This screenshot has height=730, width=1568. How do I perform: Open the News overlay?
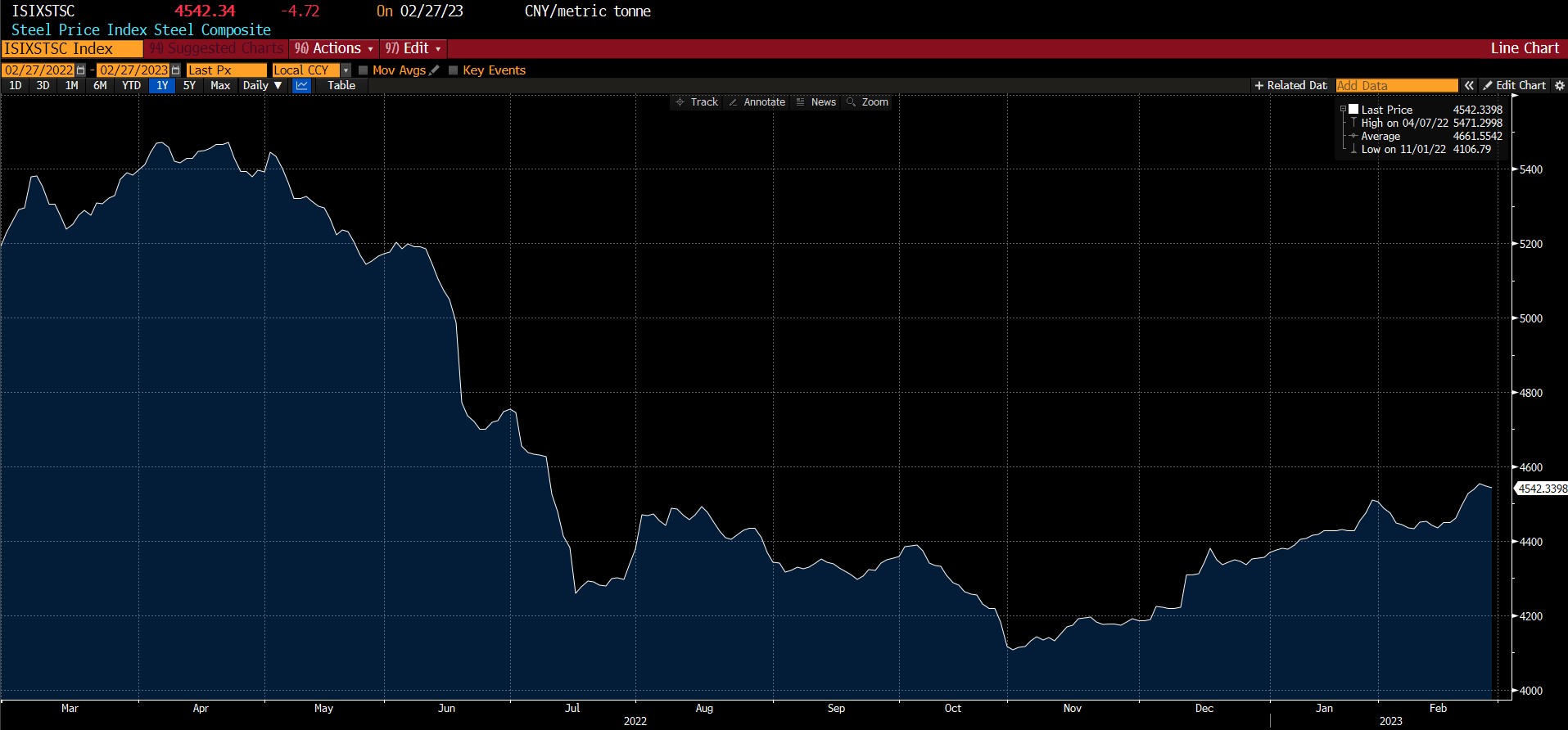(816, 102)
